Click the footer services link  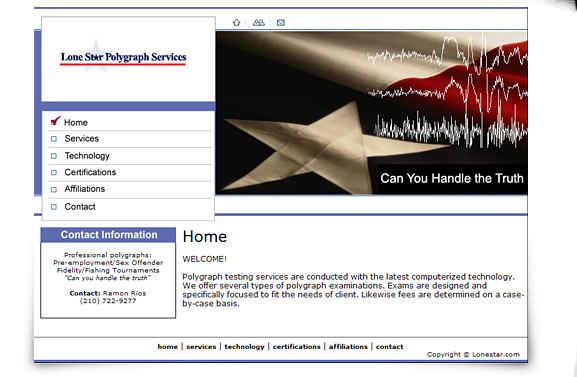click(x=201, y=346)
